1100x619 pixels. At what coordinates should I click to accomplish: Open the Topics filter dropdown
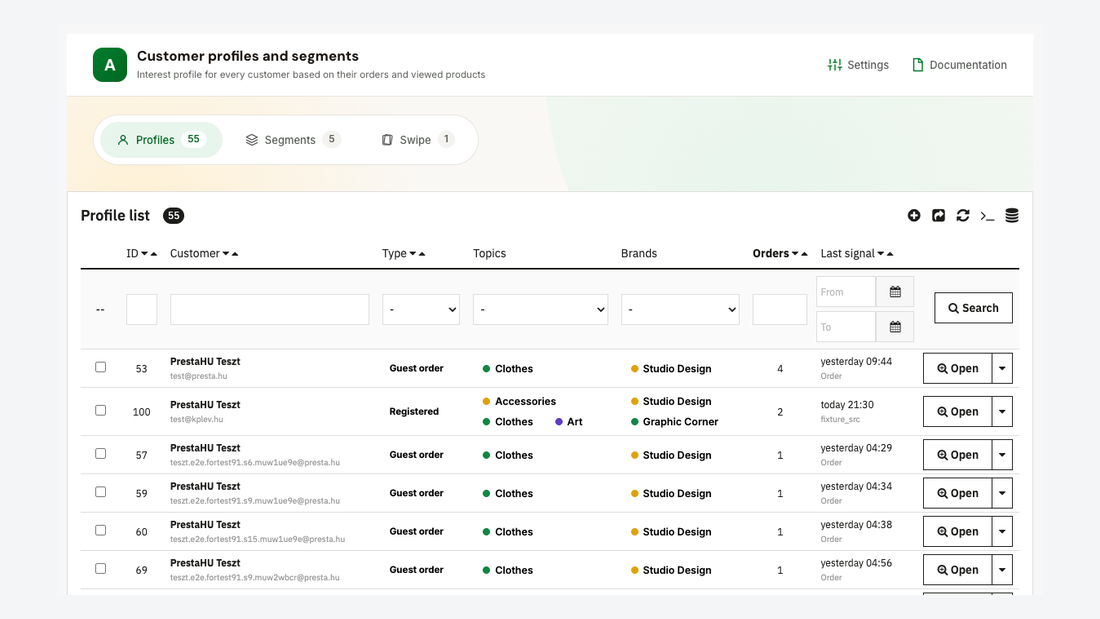pos(540,310)
